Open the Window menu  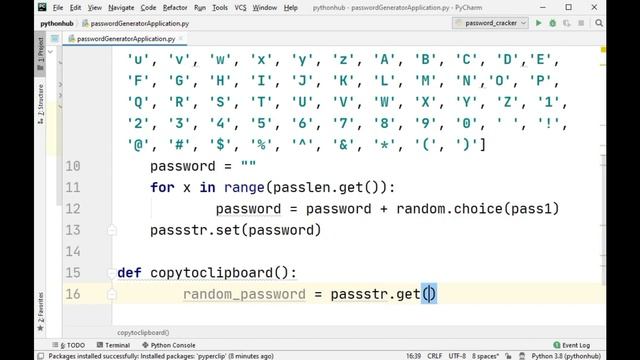[x=264, y=7]
